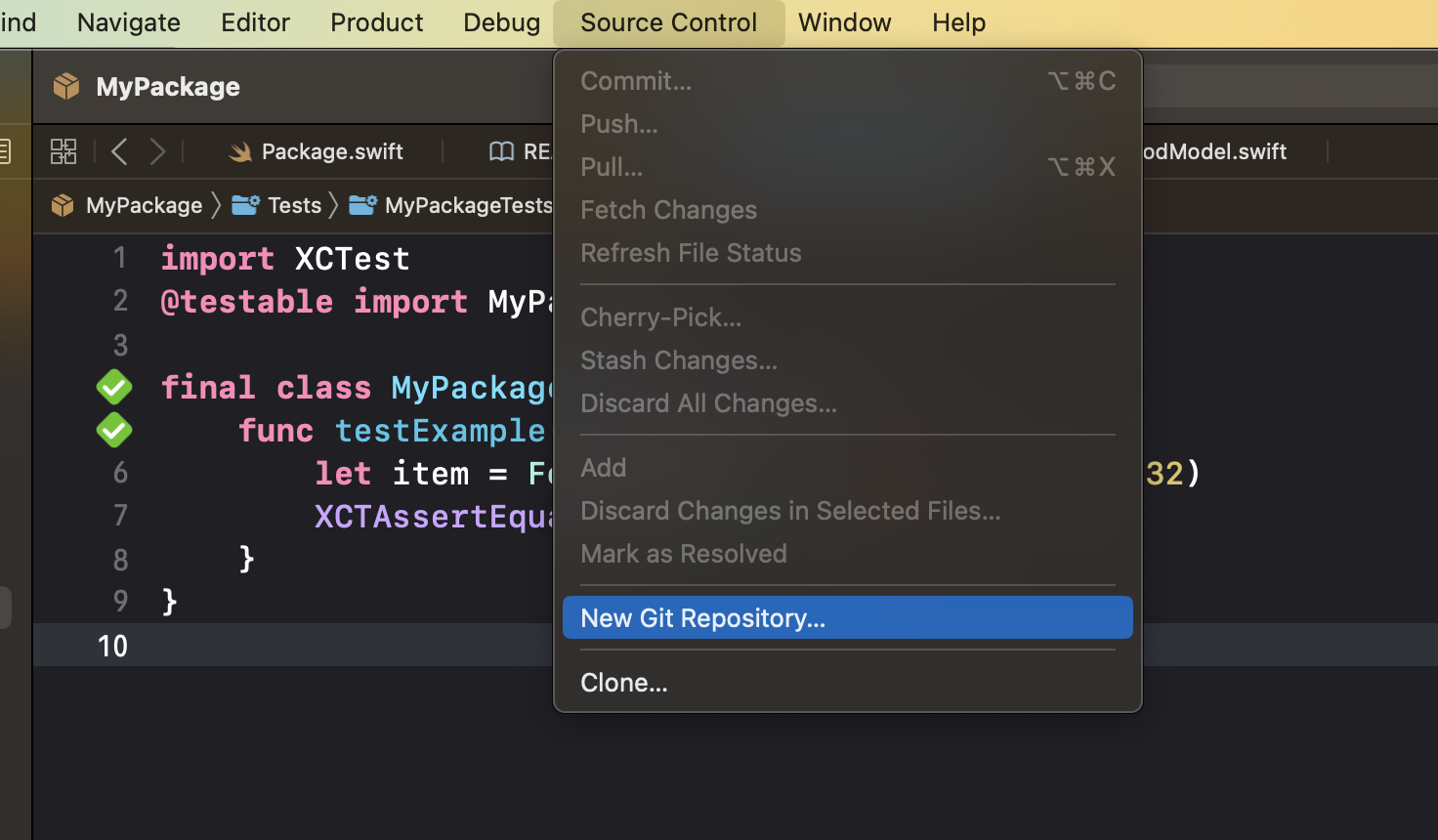Select MyPackage in the jump bar
Viewport: 1438px width, 840px height.
point(144,205)
